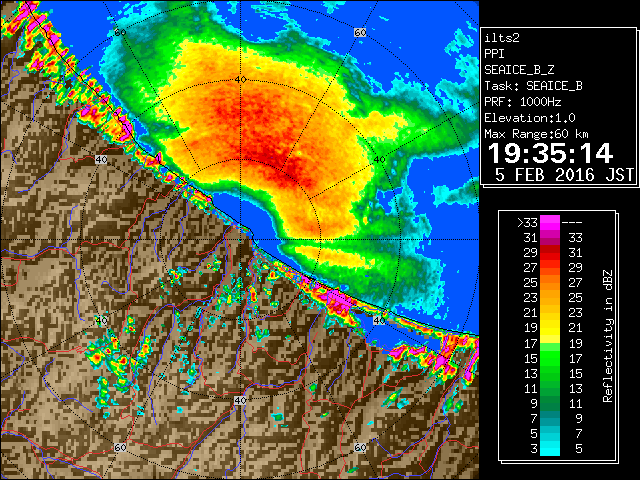Click the 60 km ring label in southwest
Image resolution: width=640 pixels, height=480 pixels.
click(x=120, y=447)
